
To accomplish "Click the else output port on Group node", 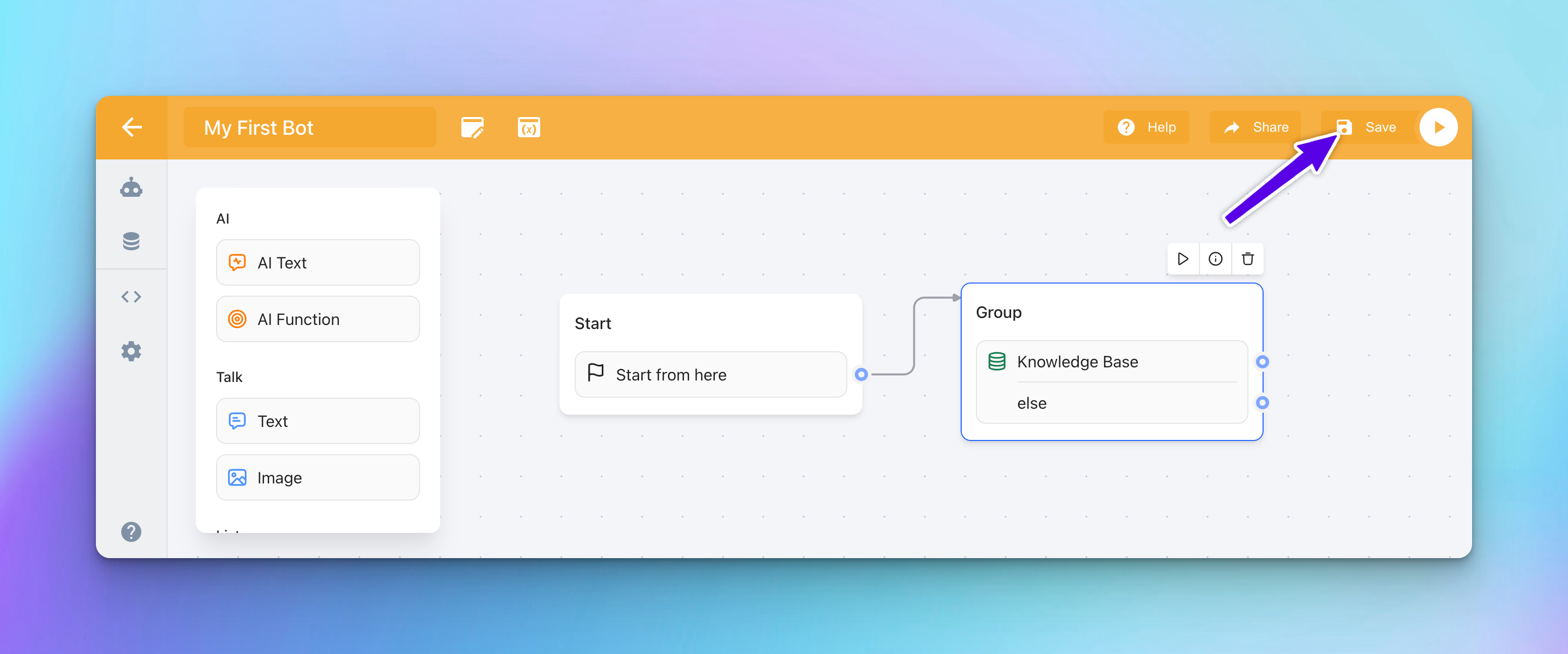I will coord(1262,402).
